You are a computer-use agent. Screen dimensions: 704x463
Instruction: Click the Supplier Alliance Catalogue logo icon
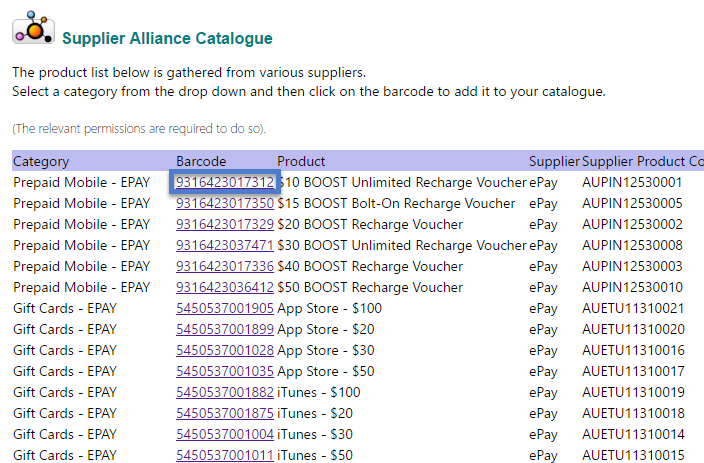33,28
